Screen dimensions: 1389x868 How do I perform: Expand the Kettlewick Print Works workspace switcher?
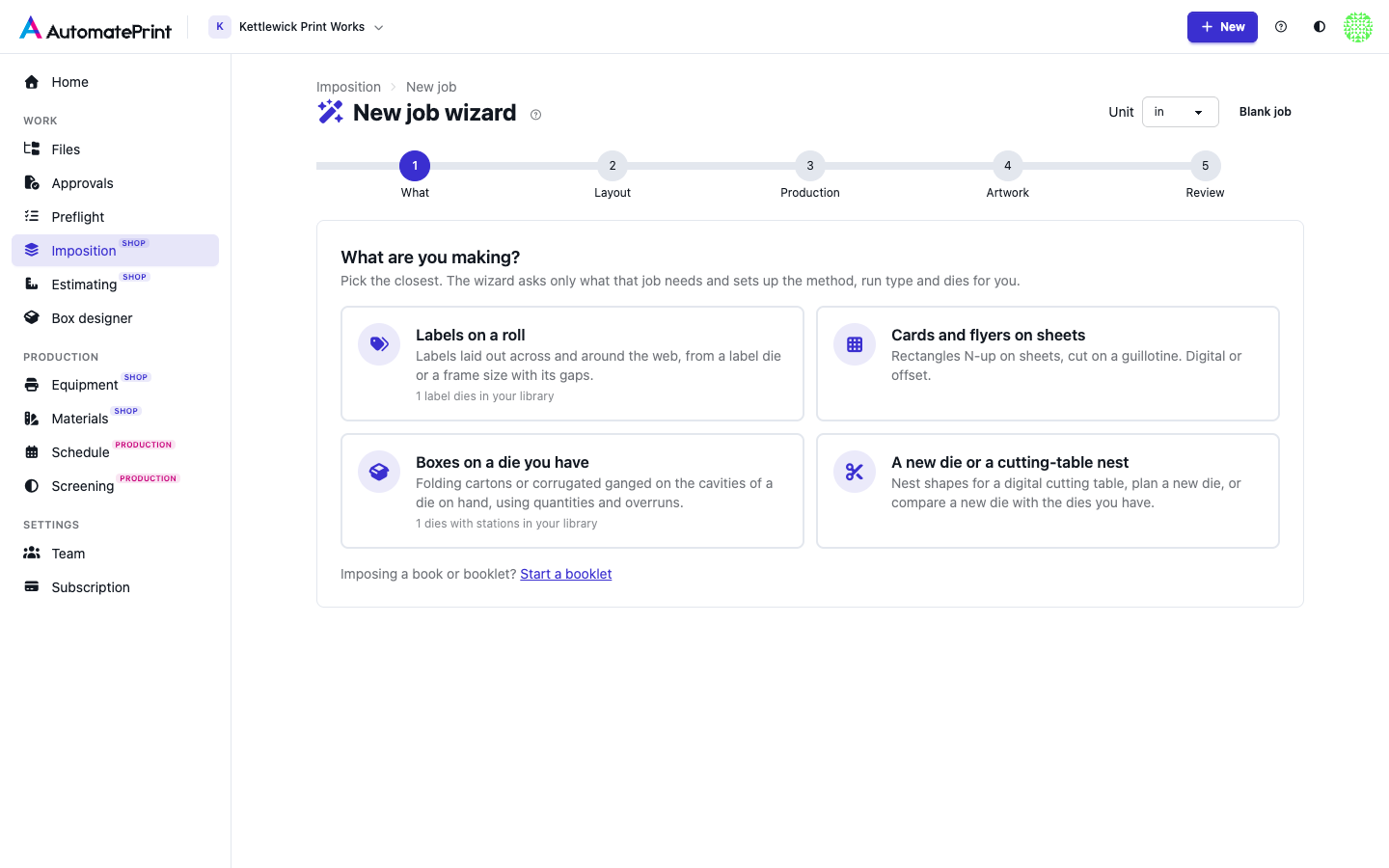click(x=297, y=27)
